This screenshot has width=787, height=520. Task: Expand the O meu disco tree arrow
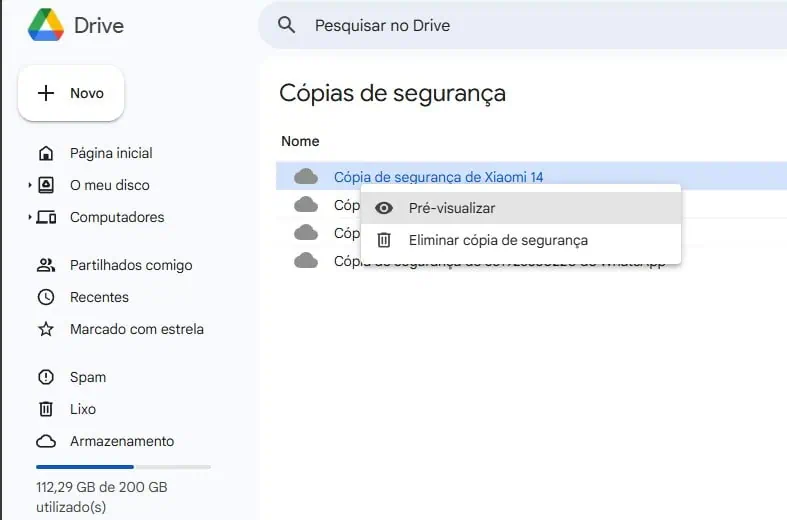(x=30, y=185)
